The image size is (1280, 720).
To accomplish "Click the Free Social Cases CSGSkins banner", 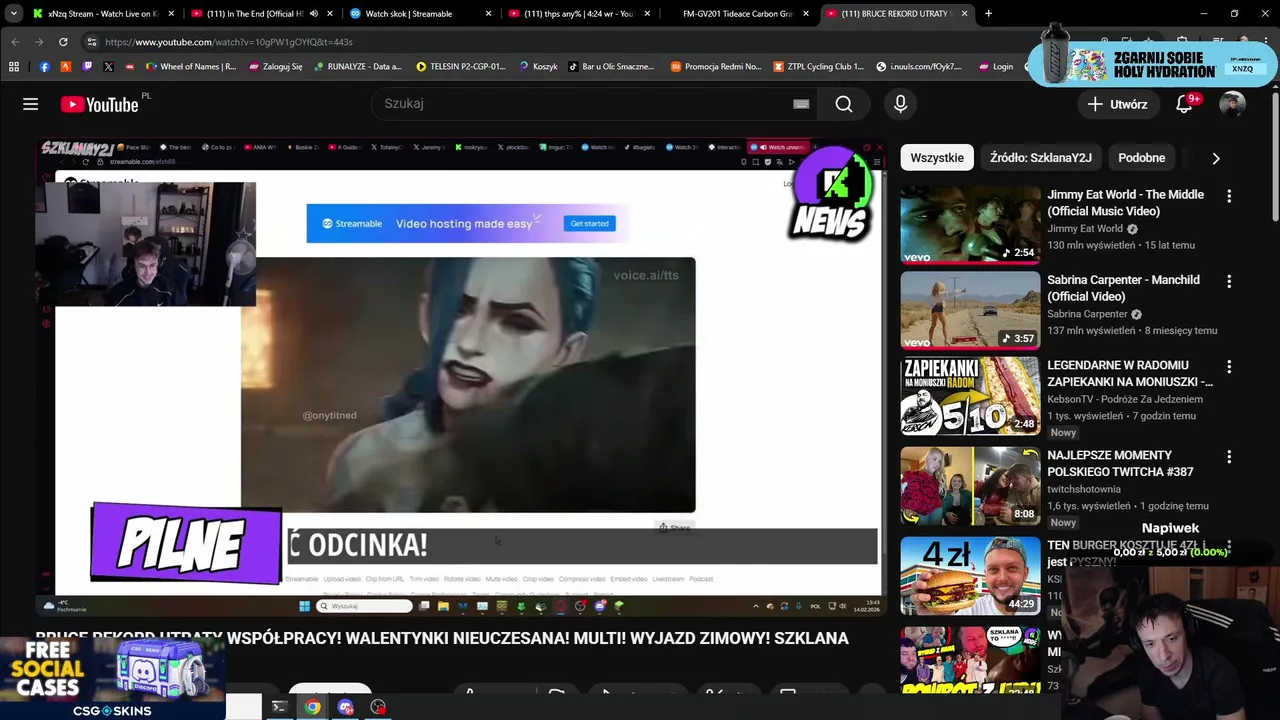I will 112,678.
